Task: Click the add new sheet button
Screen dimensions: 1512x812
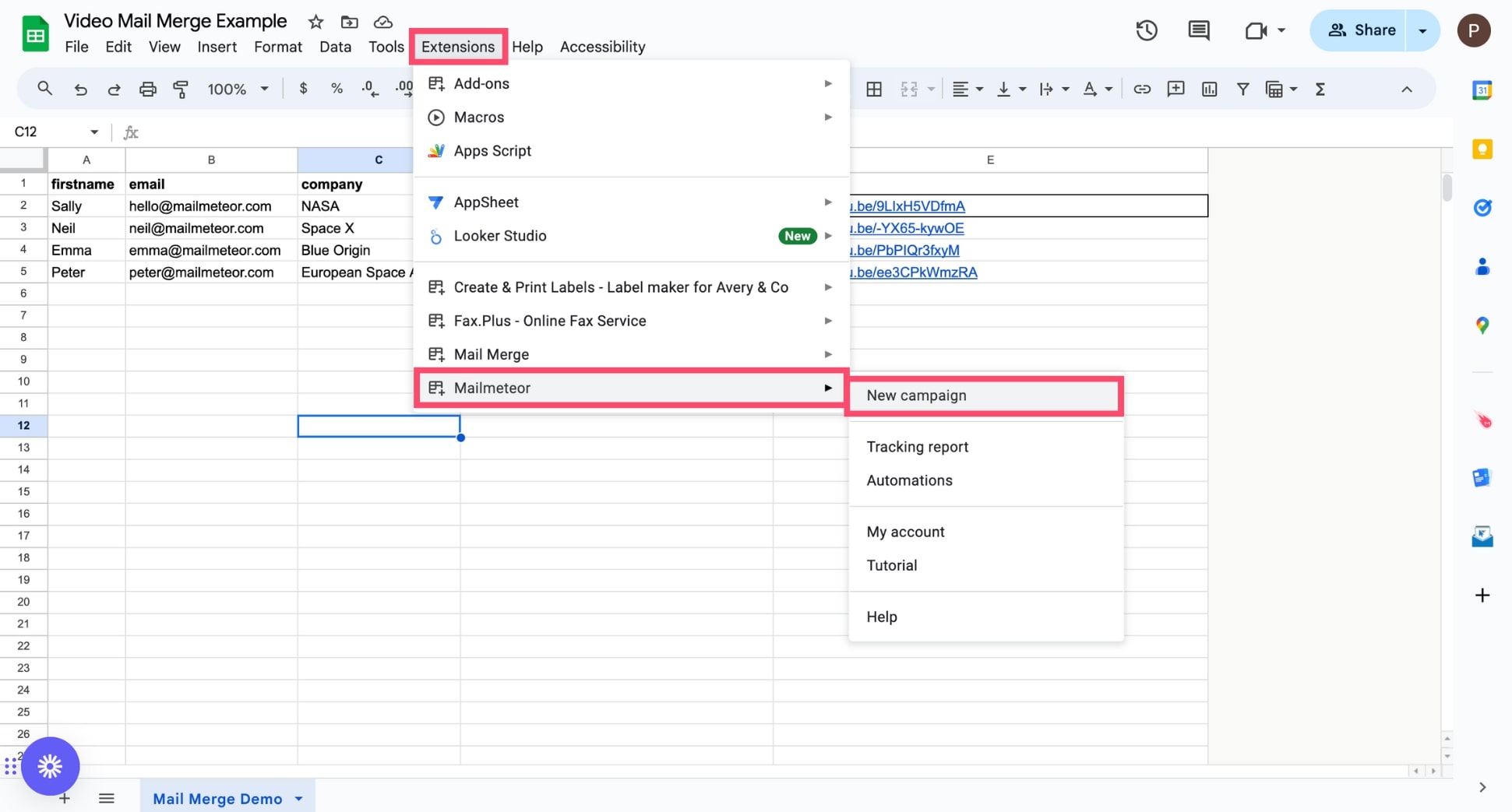Action: (x=65, y=799)
